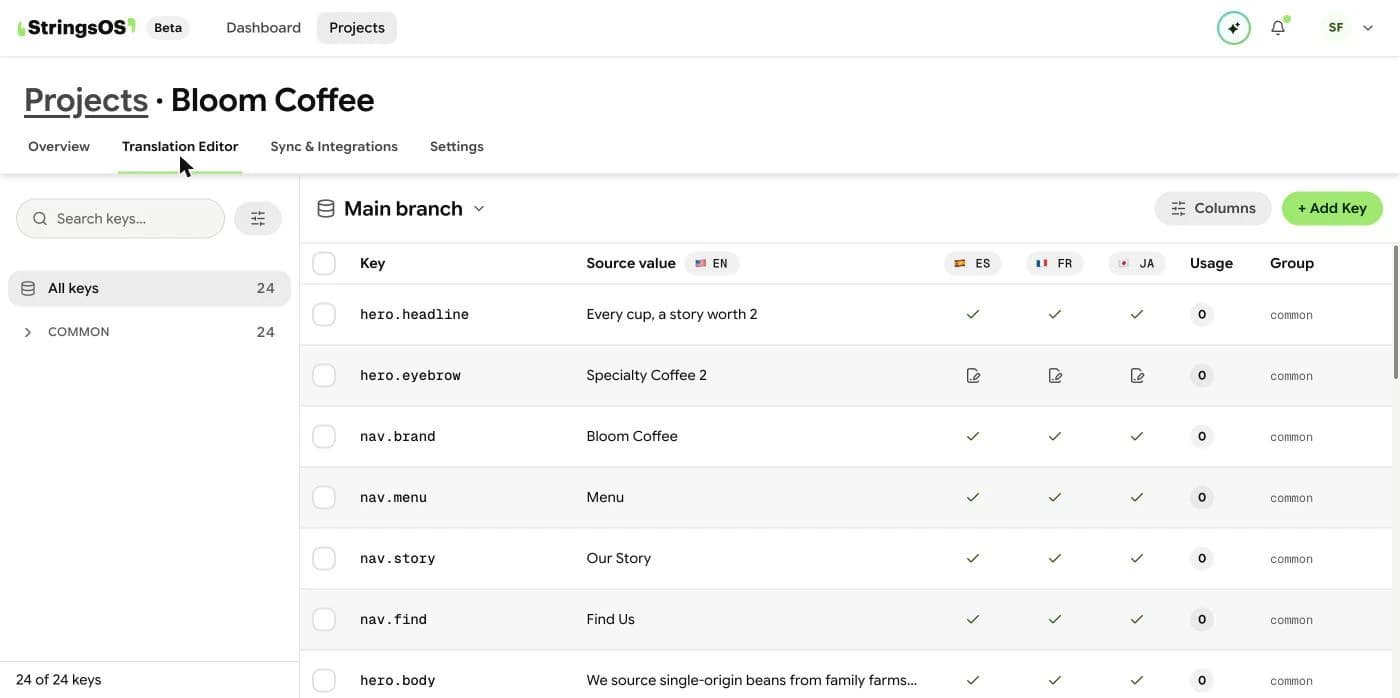The width and height of the screenshot is (1400, 698).
Task: Click the Search keys input field
Action: pos(120,218)
